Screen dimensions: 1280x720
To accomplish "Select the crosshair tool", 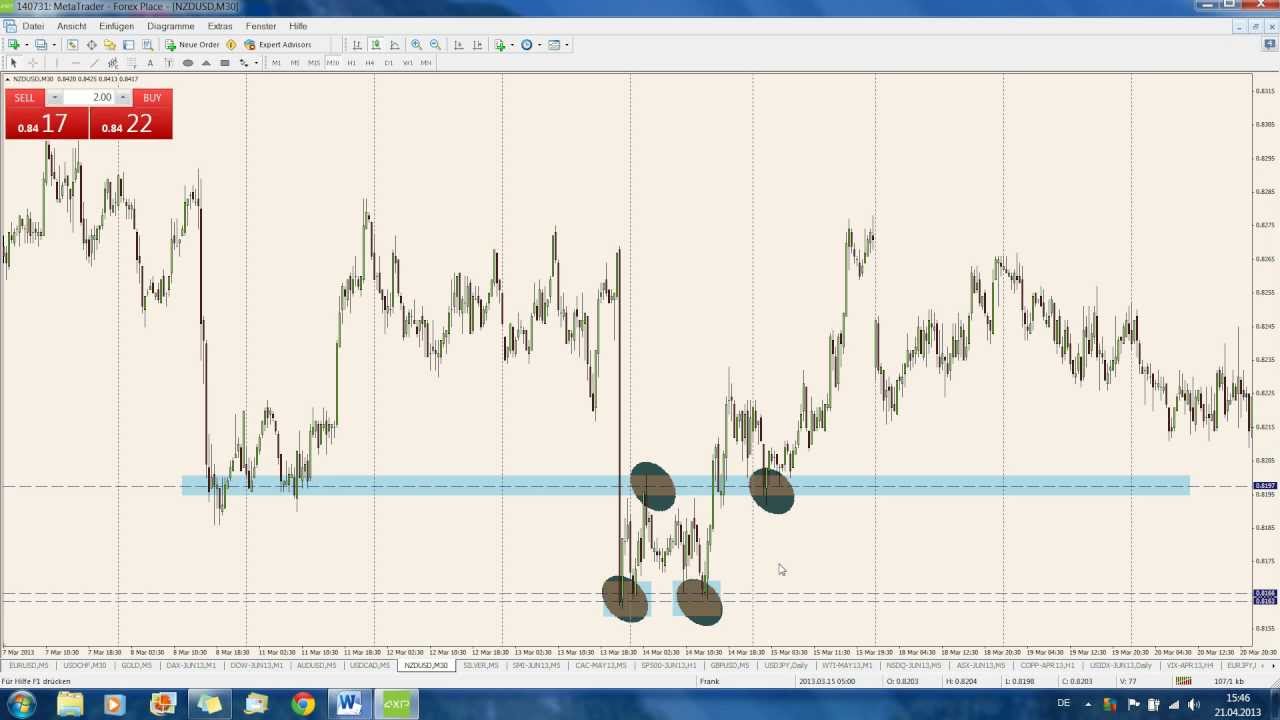I will [32, 63].
